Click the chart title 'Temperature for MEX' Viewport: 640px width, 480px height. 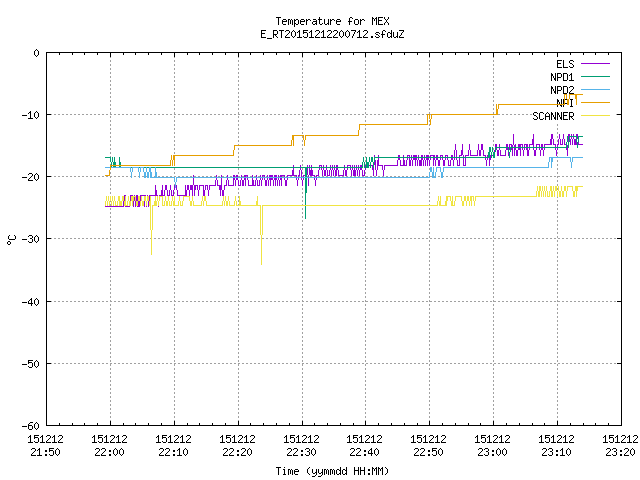click(x=332, y=21)
